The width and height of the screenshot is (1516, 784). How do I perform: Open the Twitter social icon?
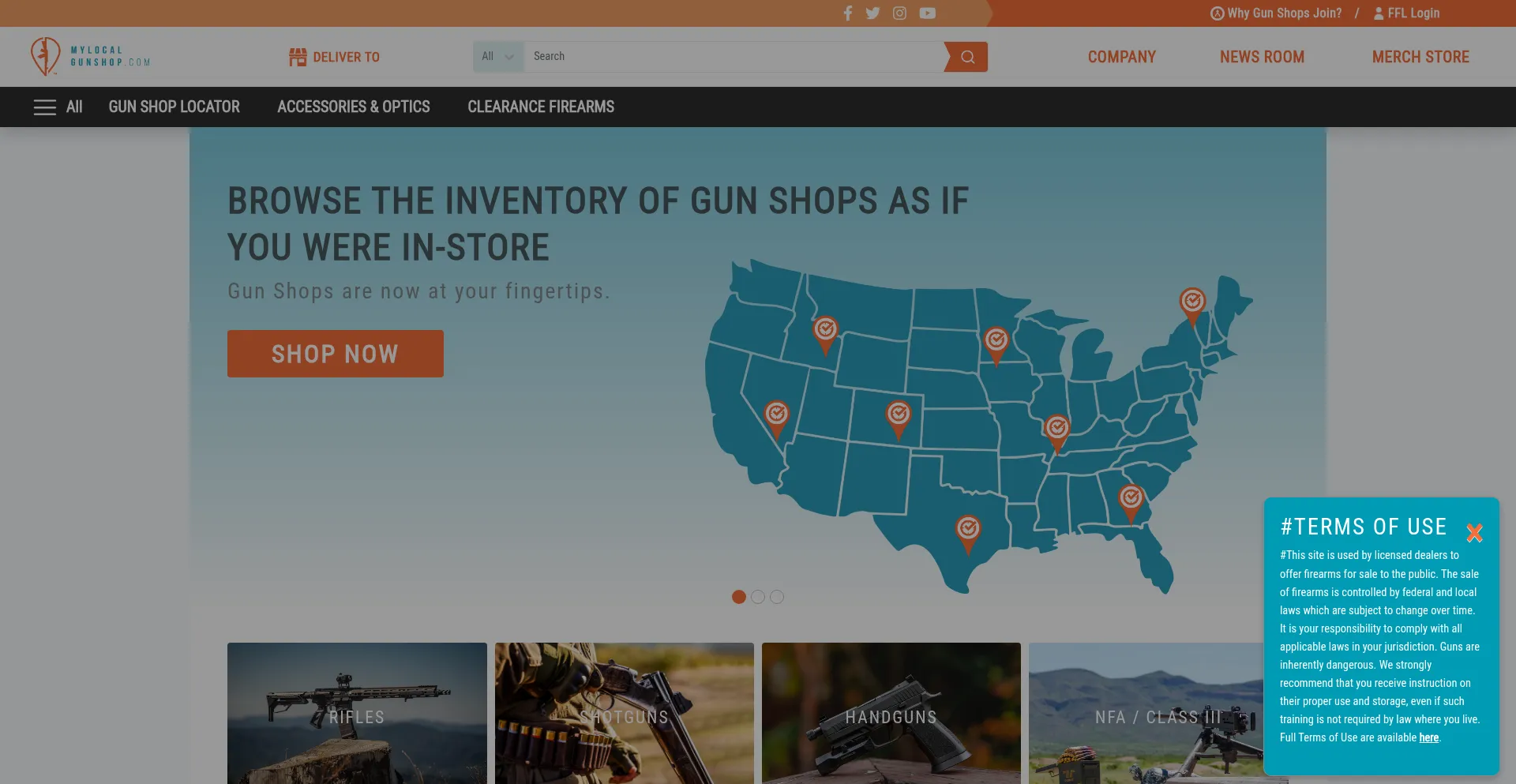[872, 13]
